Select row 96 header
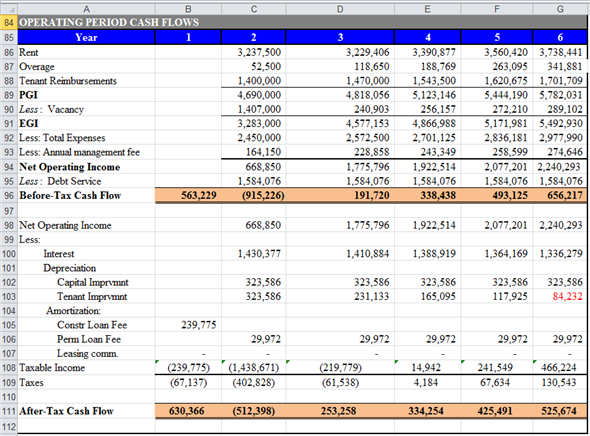Screen dimensions: 590x436 tap(8, 196)
